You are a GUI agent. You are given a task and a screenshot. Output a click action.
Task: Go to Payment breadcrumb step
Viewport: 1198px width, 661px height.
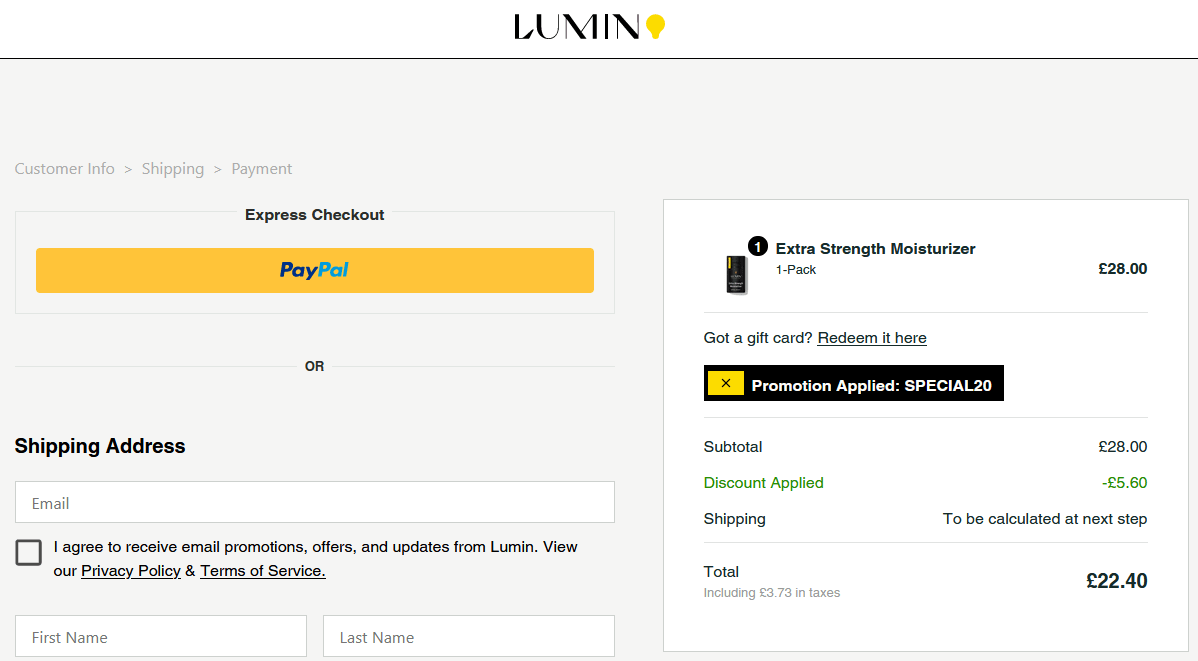[261, 169]
